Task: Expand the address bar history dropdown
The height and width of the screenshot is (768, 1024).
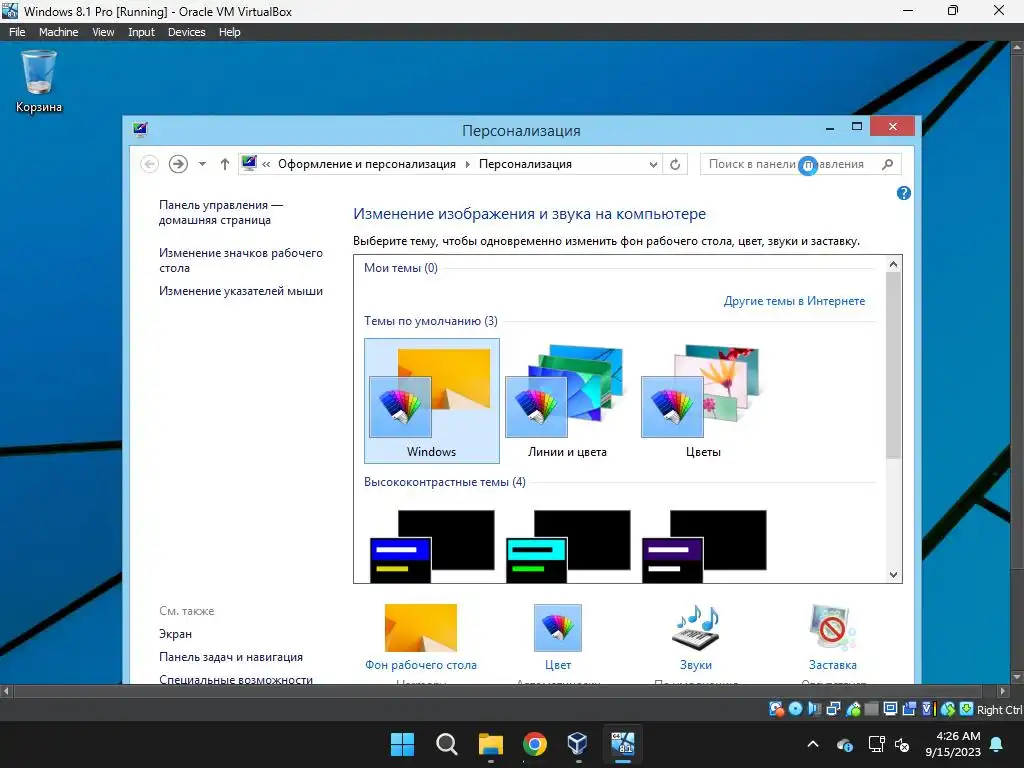Action: (x=653, y=165)
